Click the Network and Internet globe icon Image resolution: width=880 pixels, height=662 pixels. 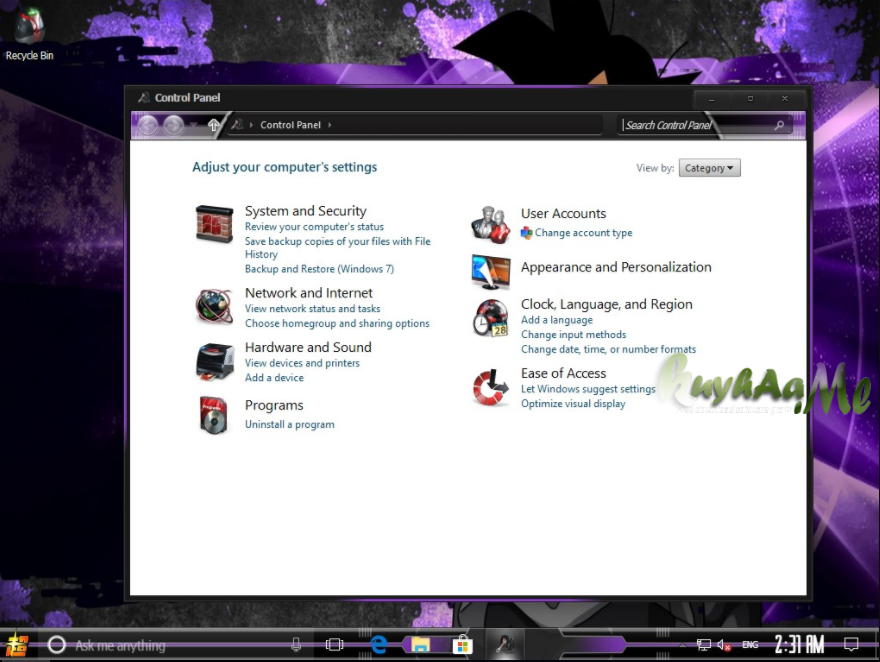[x=214, y=306]
